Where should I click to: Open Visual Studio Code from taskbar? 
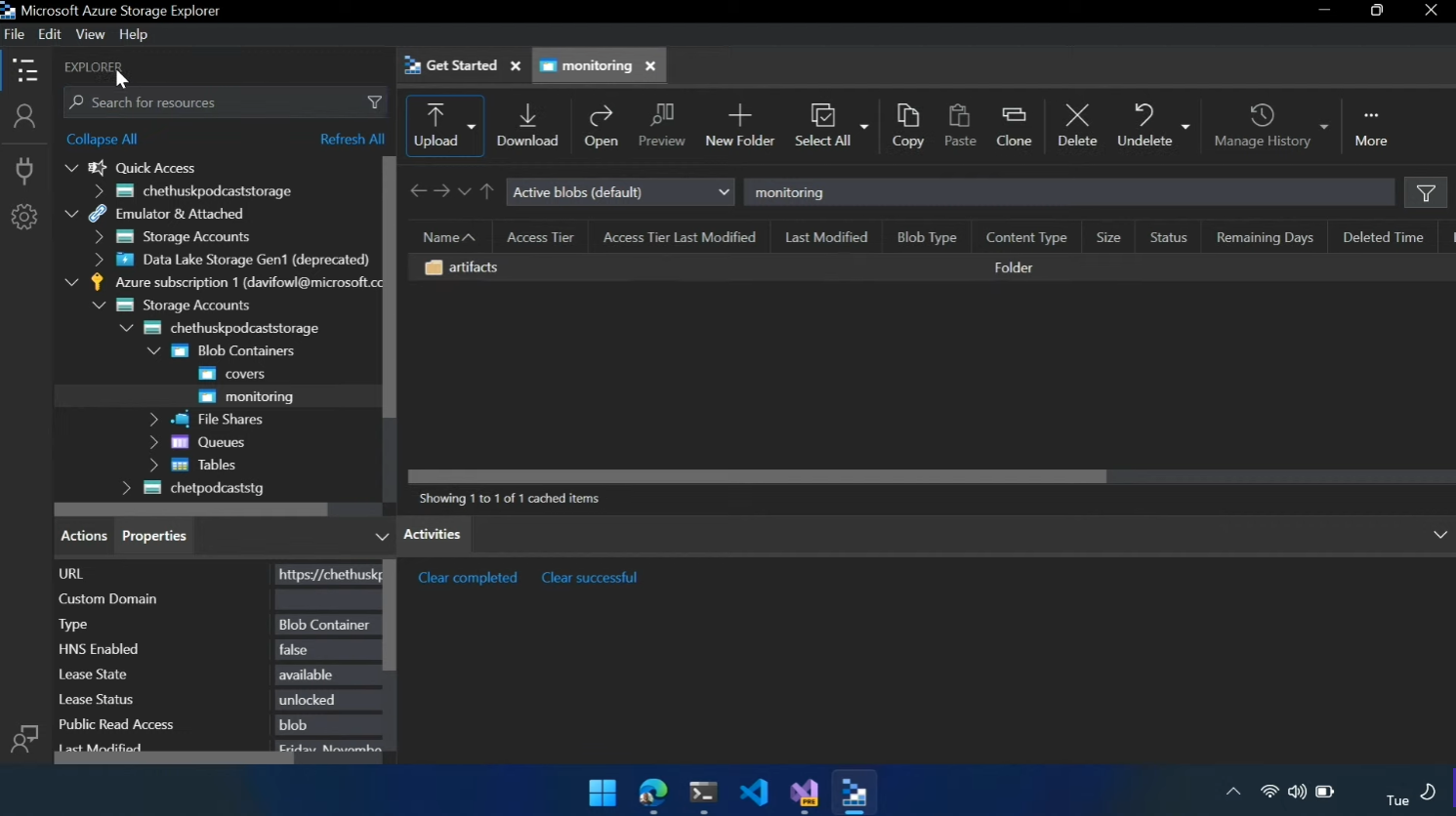753,793
